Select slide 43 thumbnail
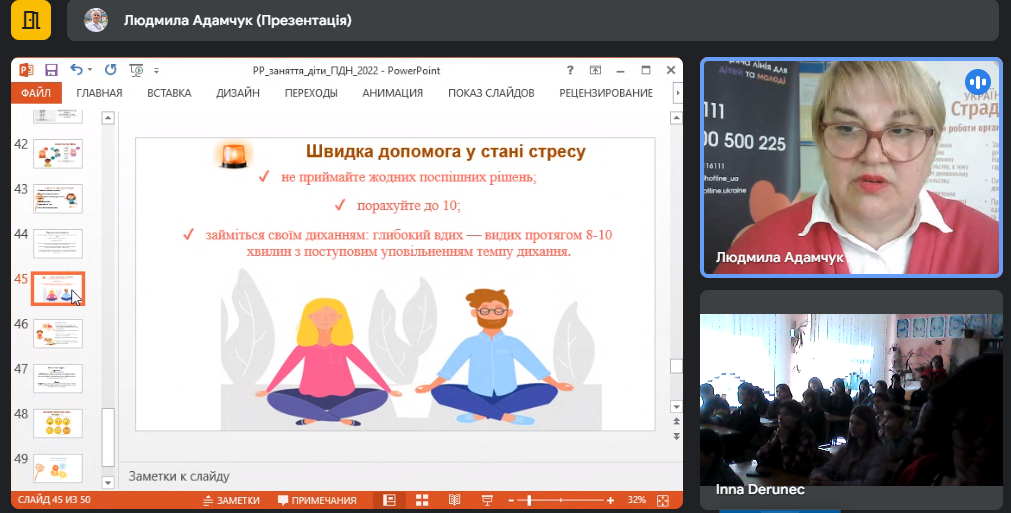Viewport: 1011px width, 513px height. point(58,199)
